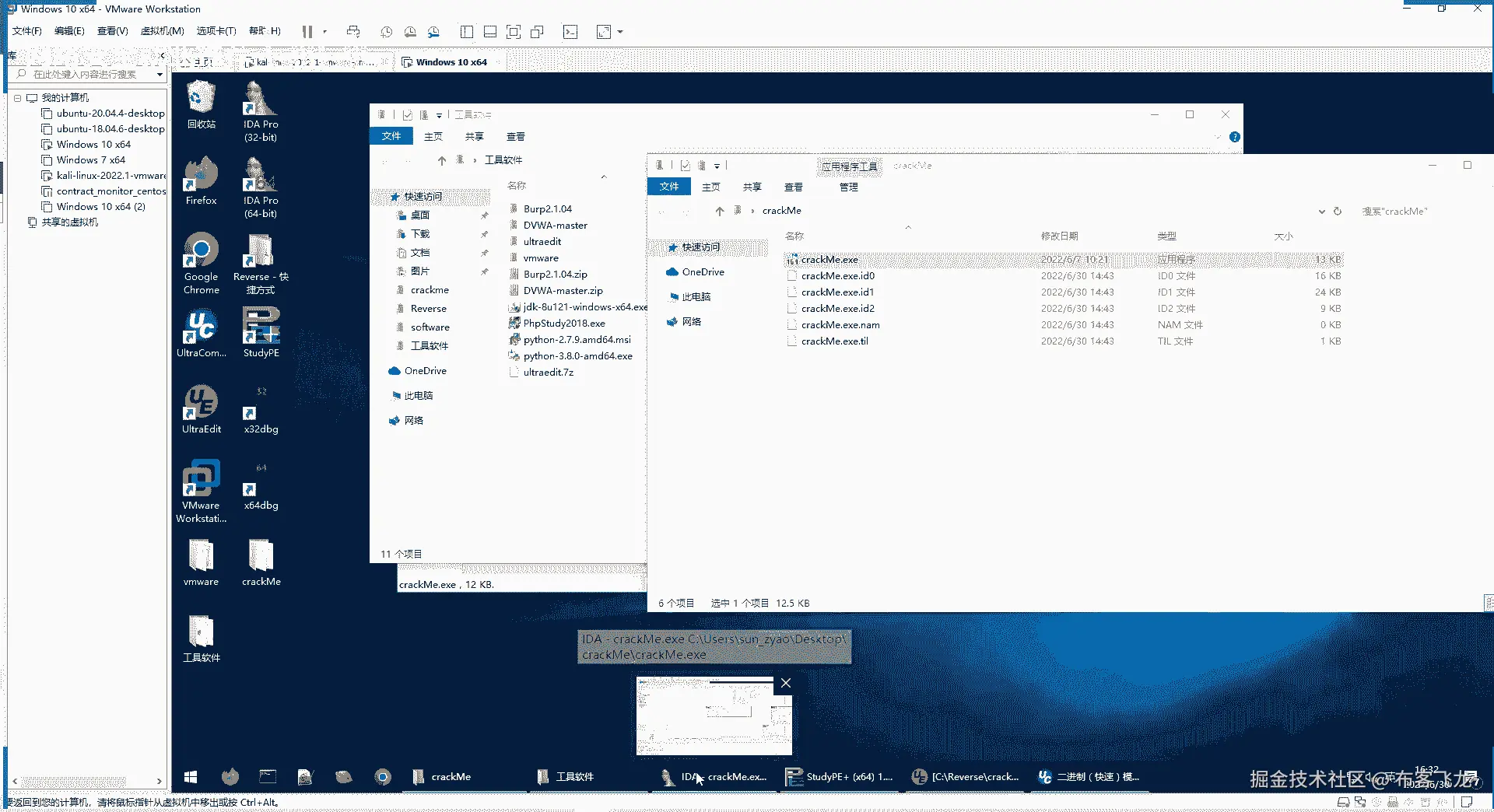Open the 共享 ribbon tab in 工具软件 window
The height and width of the screenshot is (812, 1494).
pyautogui.click(x=474, y=137)
